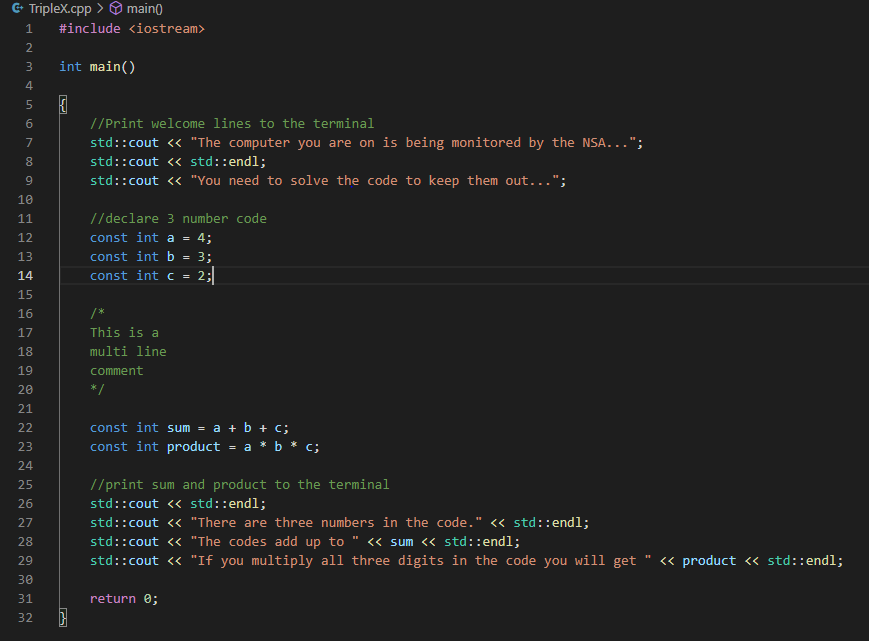
Task: Click the string "The codes add up to "
Action: click(267, 541)
